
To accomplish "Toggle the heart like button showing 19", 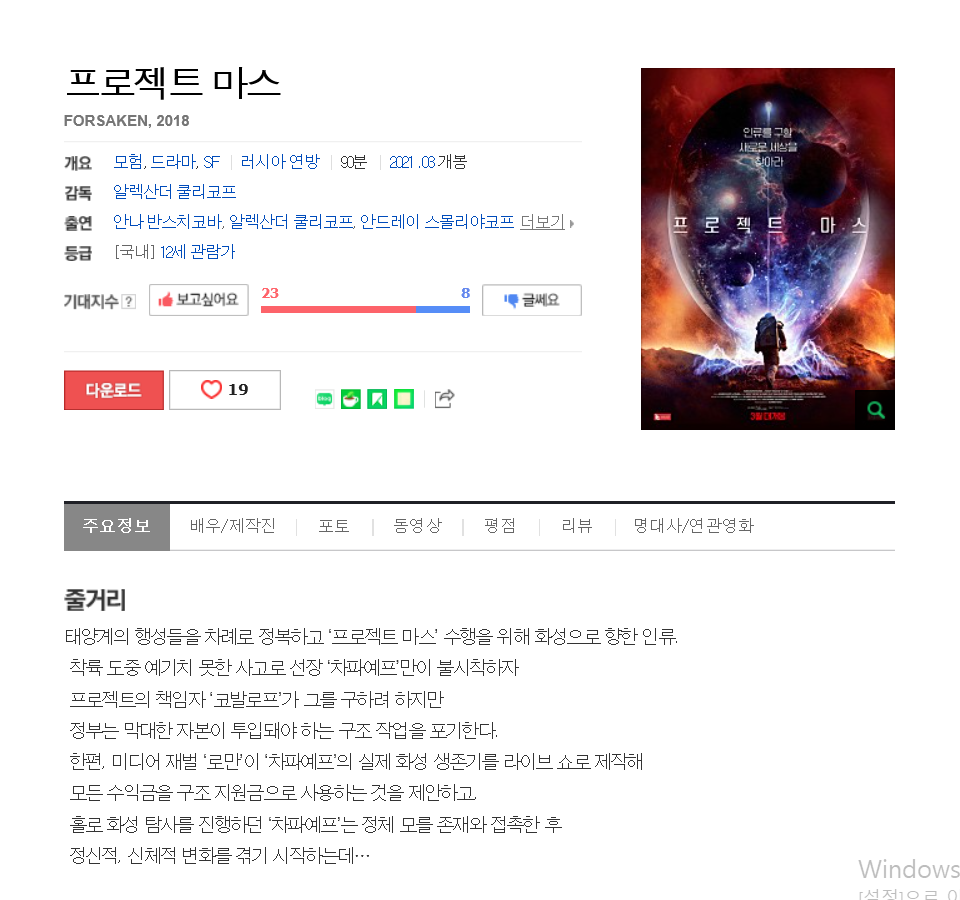I will pos(225,389).
